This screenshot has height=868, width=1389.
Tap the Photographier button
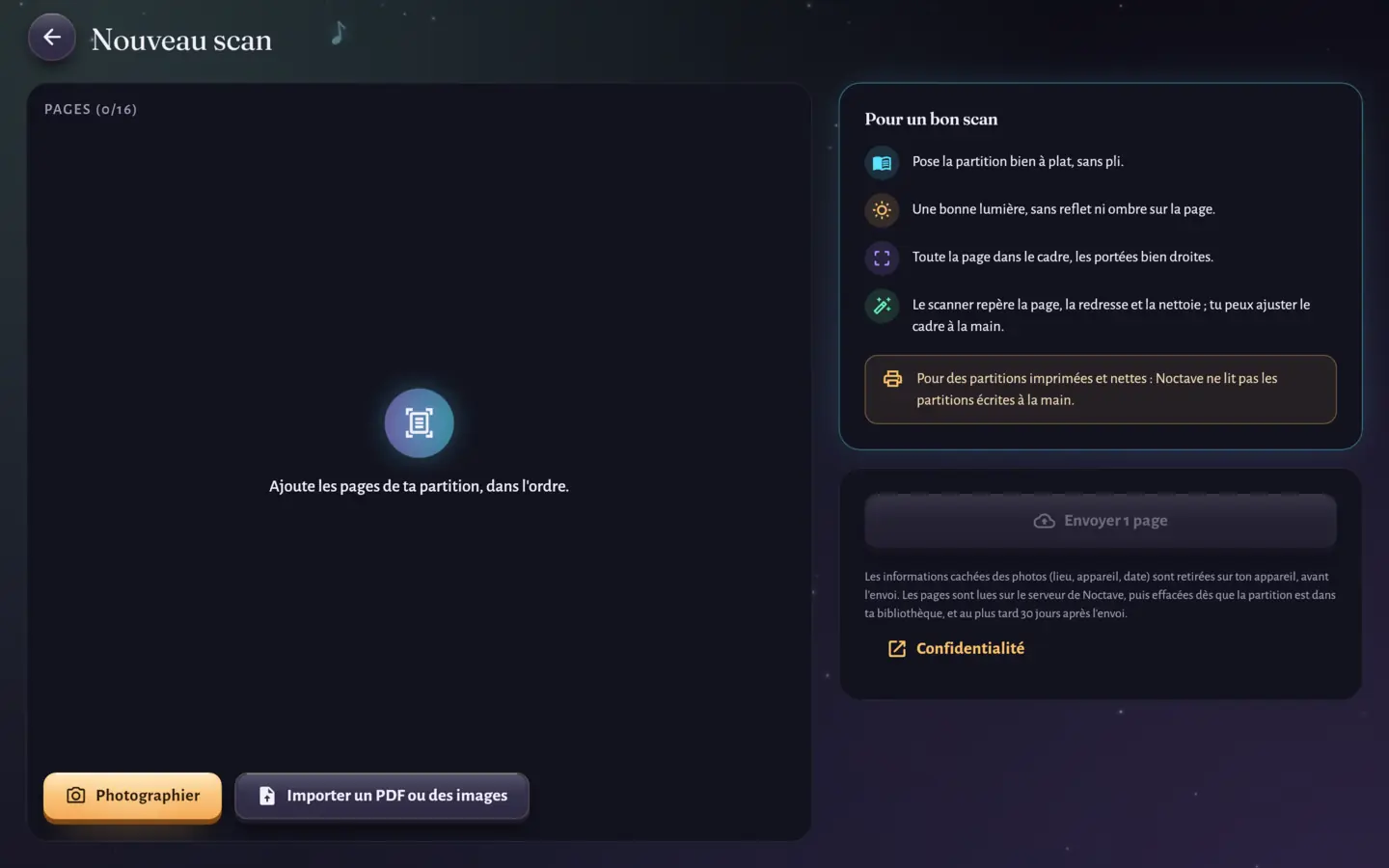(x=132, y=796)
